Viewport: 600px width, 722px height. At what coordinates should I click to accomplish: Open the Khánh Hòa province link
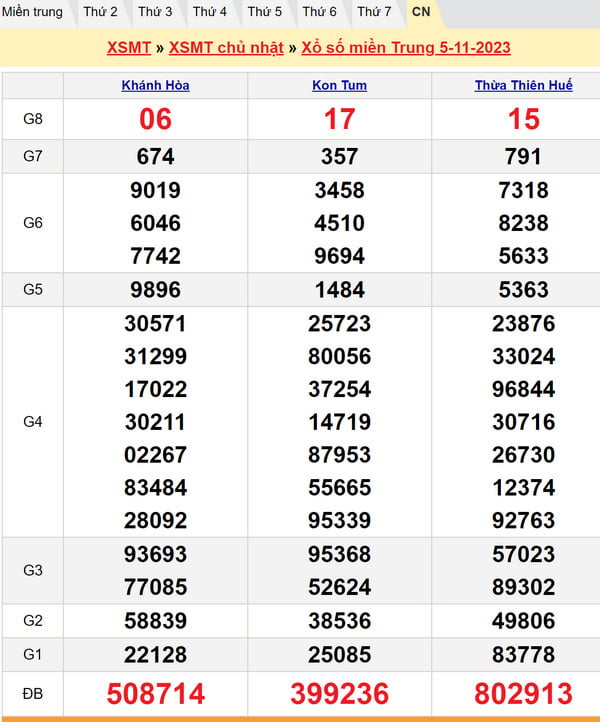pyautogui.click(x=155, y=86)
